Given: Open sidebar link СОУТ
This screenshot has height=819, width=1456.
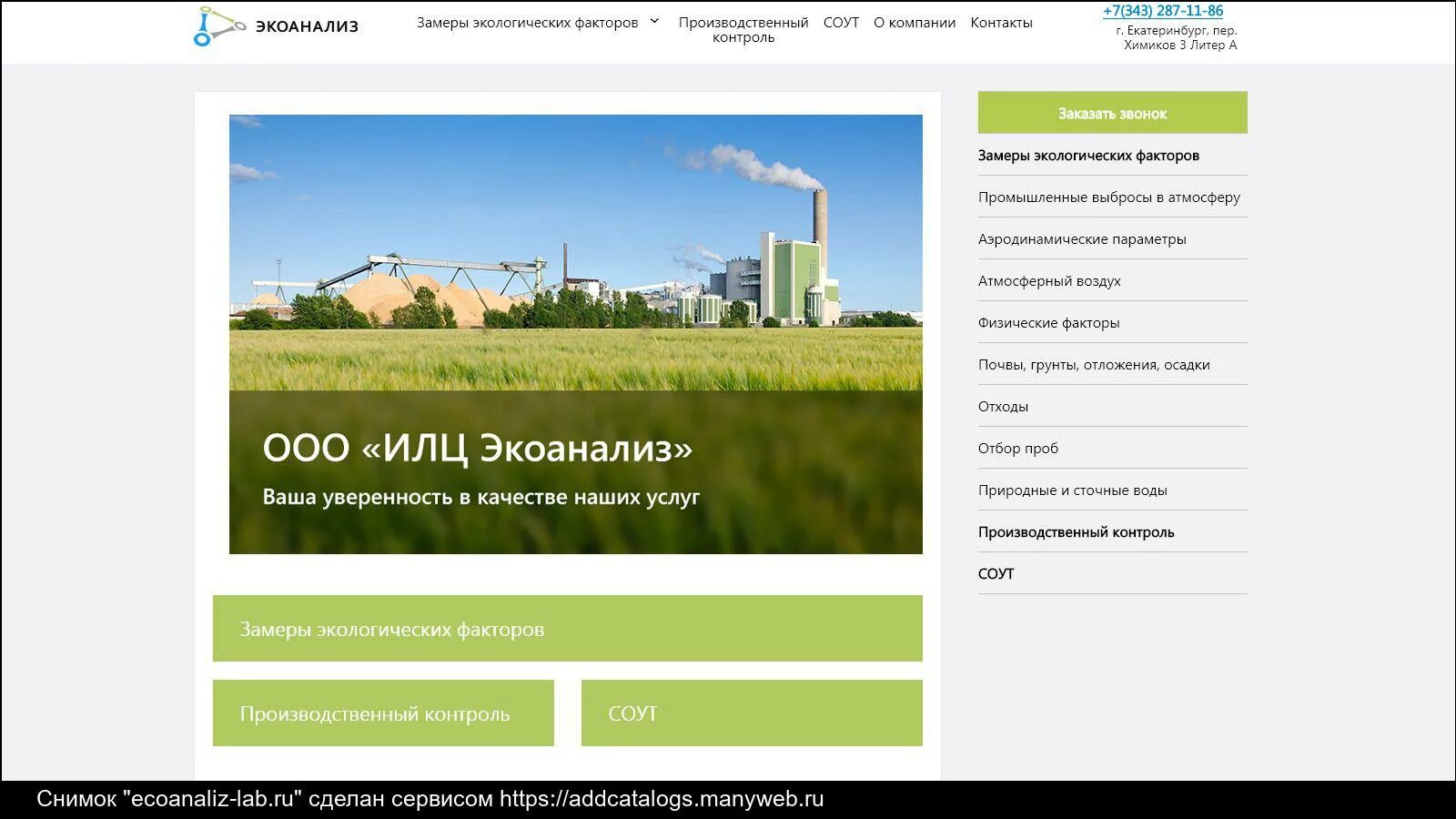Looking at the screenshot, I should pos(996,574).
